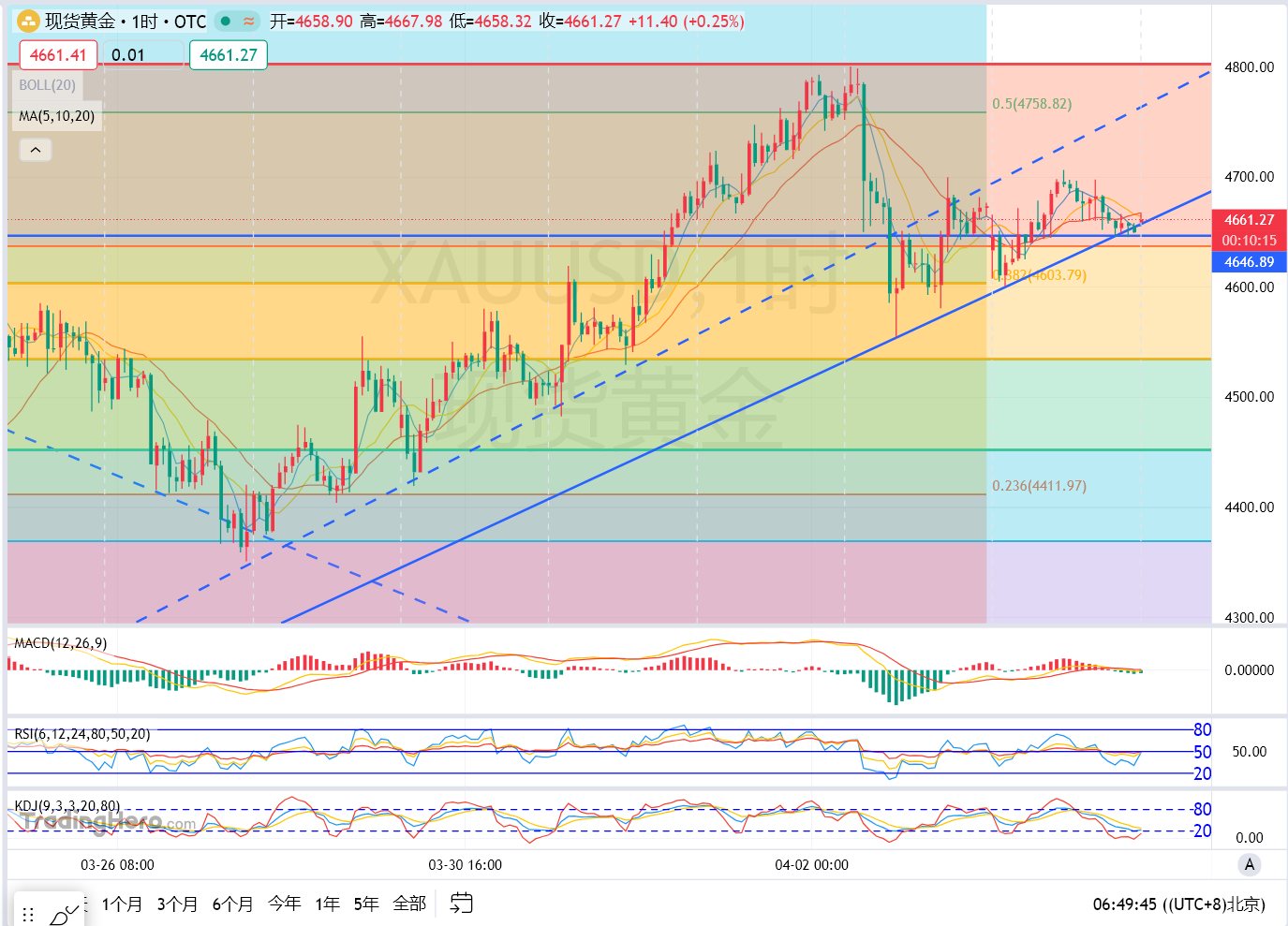The height and width of the screenshot is (926, 1288).
Task: Click the 00:10:15 bar countdown timer
Action: pos(1250,241)
